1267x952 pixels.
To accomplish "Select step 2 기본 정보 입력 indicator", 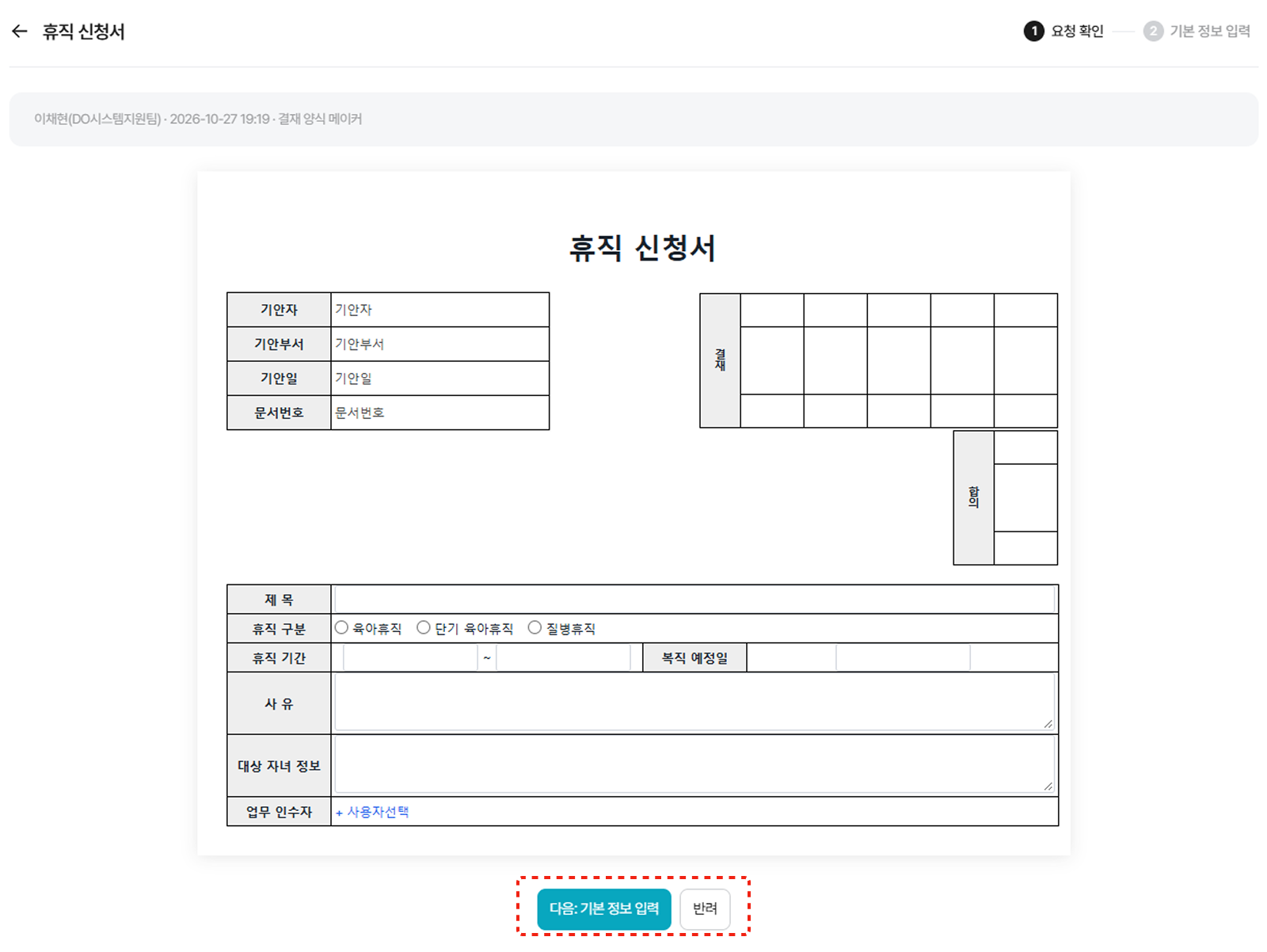I will tap(1197, 31).
